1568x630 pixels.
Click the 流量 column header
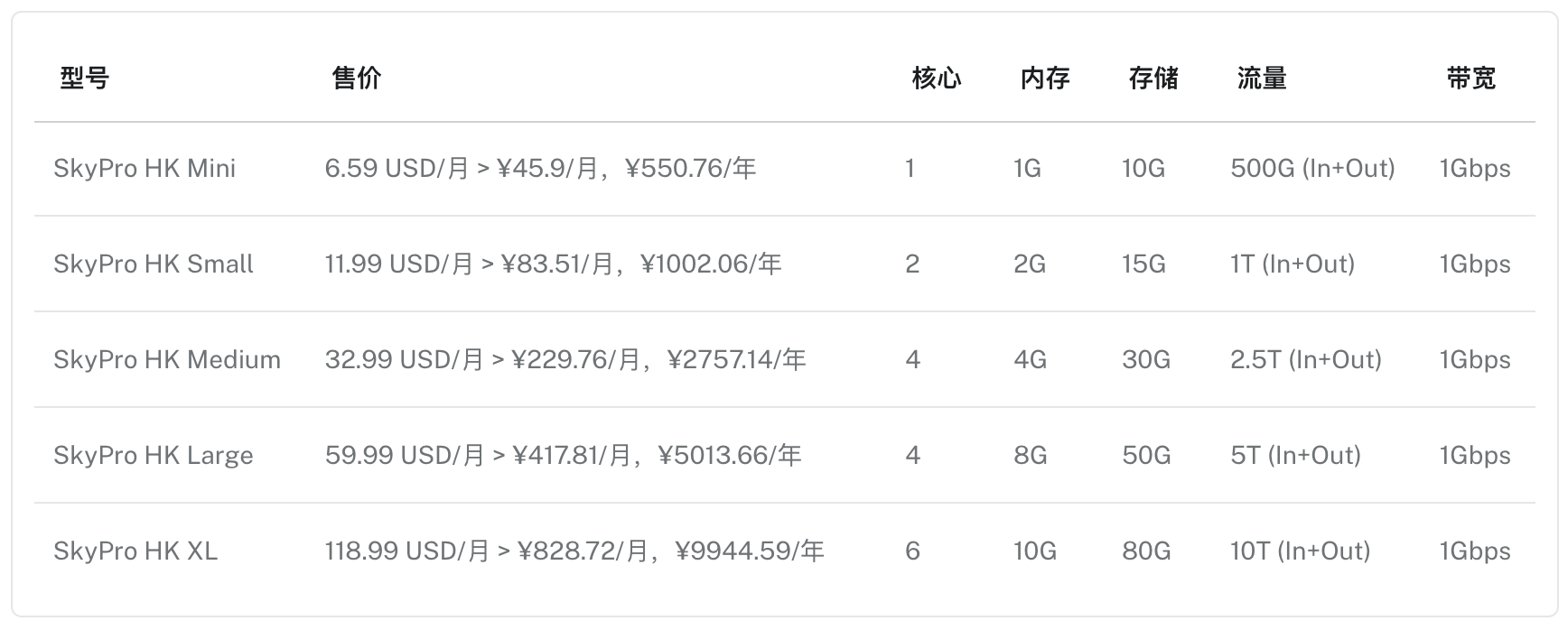1262,79
